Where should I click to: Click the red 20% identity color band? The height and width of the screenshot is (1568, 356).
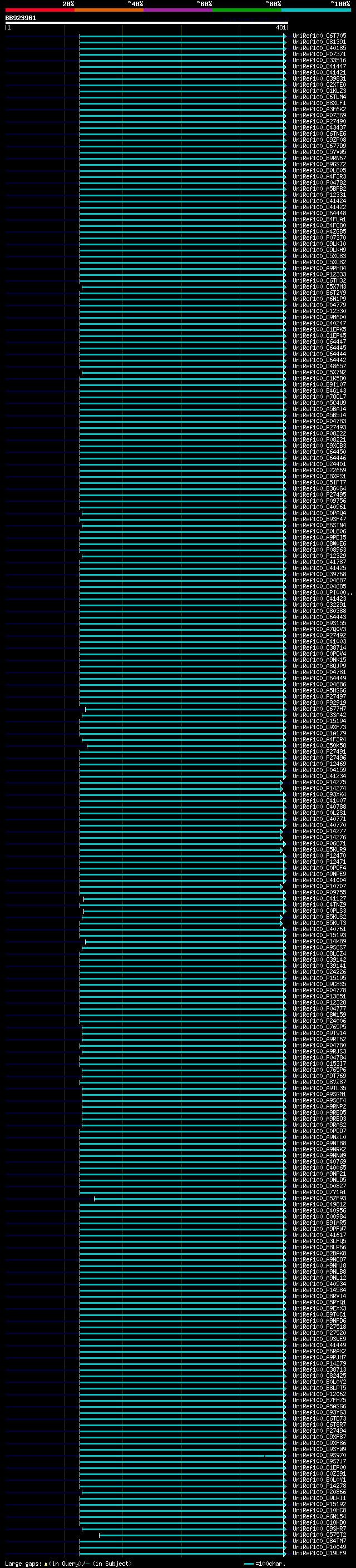pos(39,11)
